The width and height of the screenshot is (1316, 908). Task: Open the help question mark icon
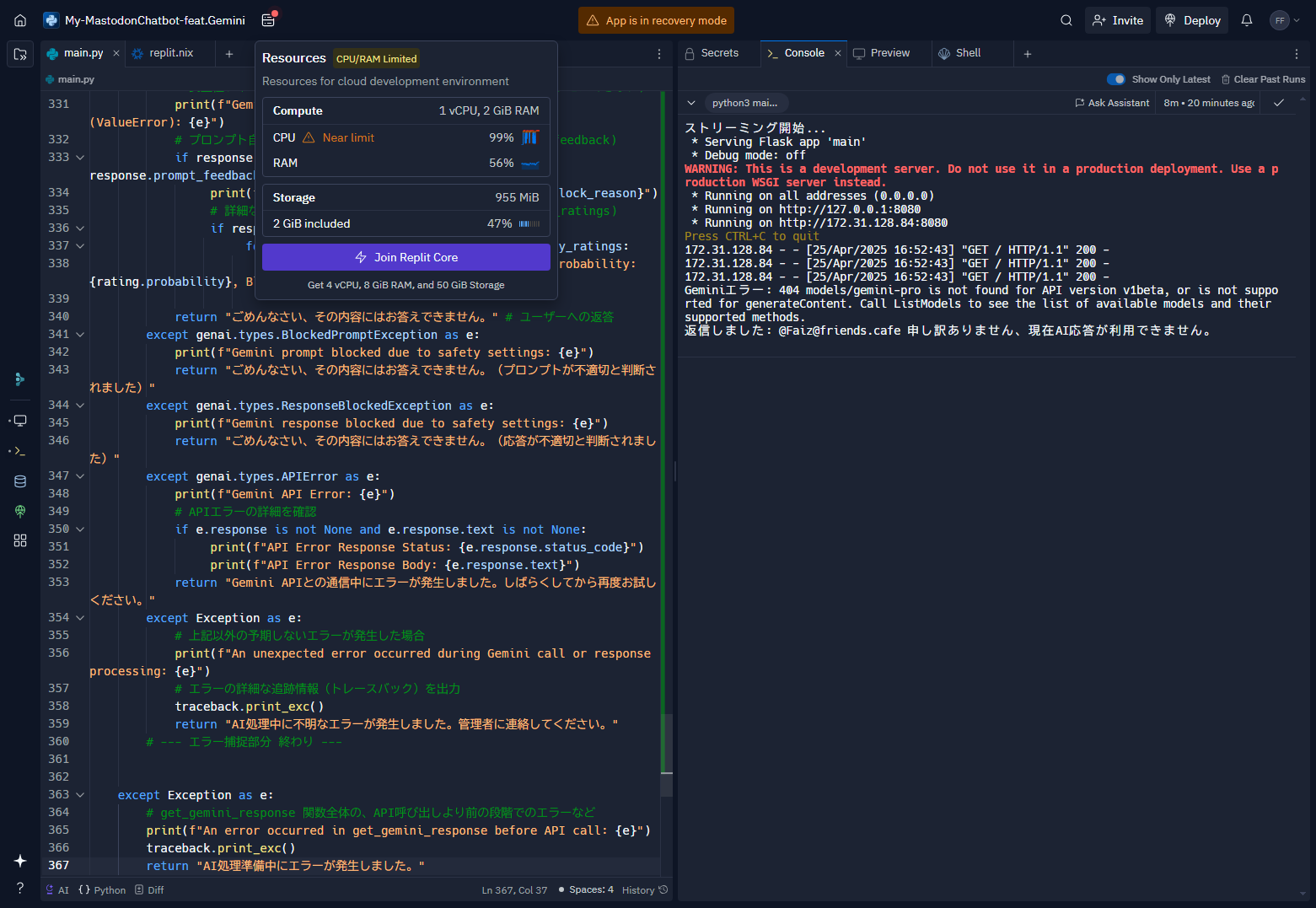[x=20, y=888]
